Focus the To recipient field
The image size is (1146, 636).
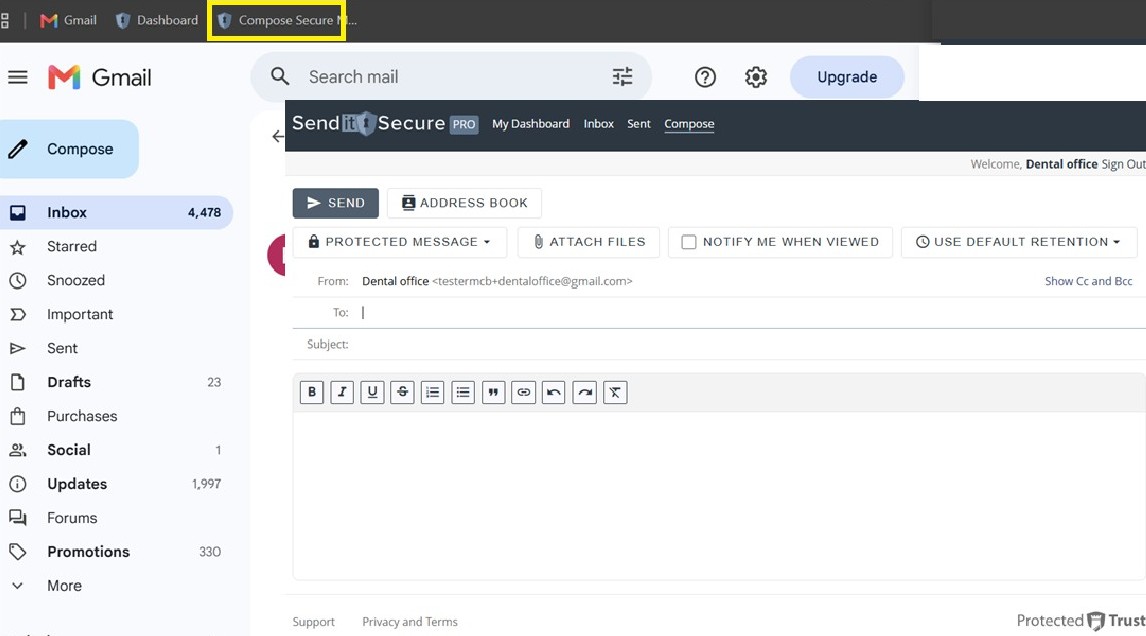point(753,312)
